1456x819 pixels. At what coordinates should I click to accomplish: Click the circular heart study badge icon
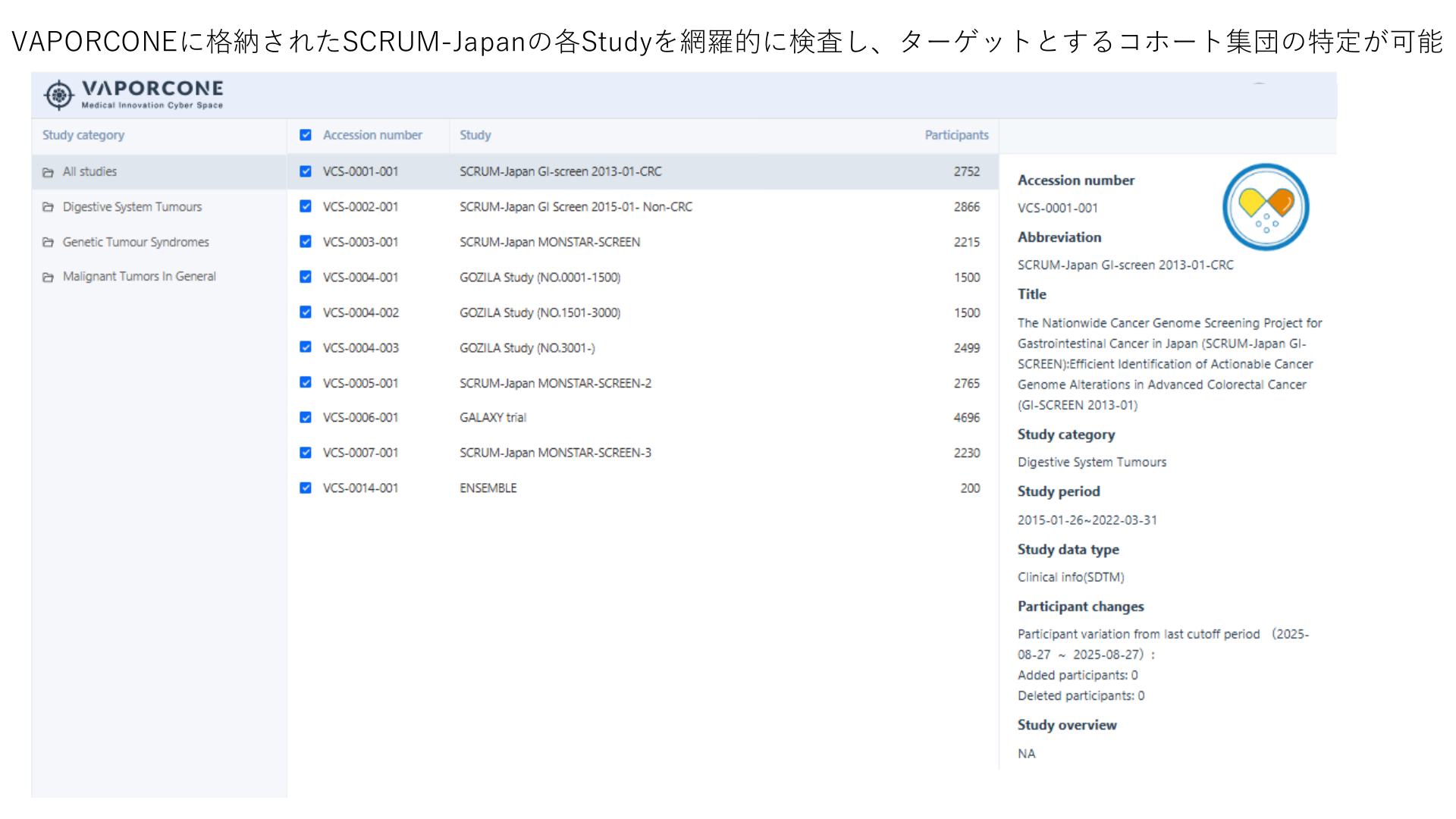[x=1266, y=207]
